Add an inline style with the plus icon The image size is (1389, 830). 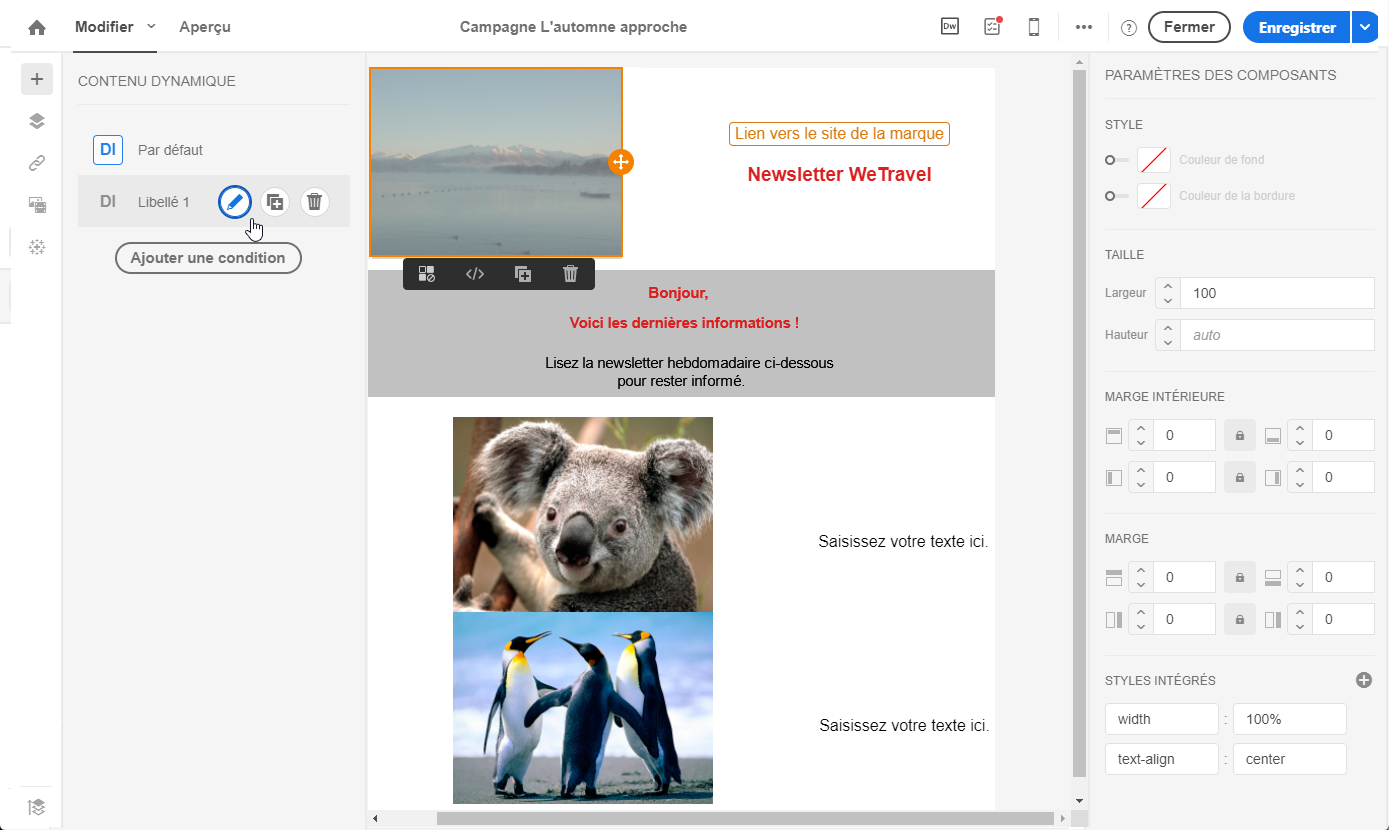1364,680
